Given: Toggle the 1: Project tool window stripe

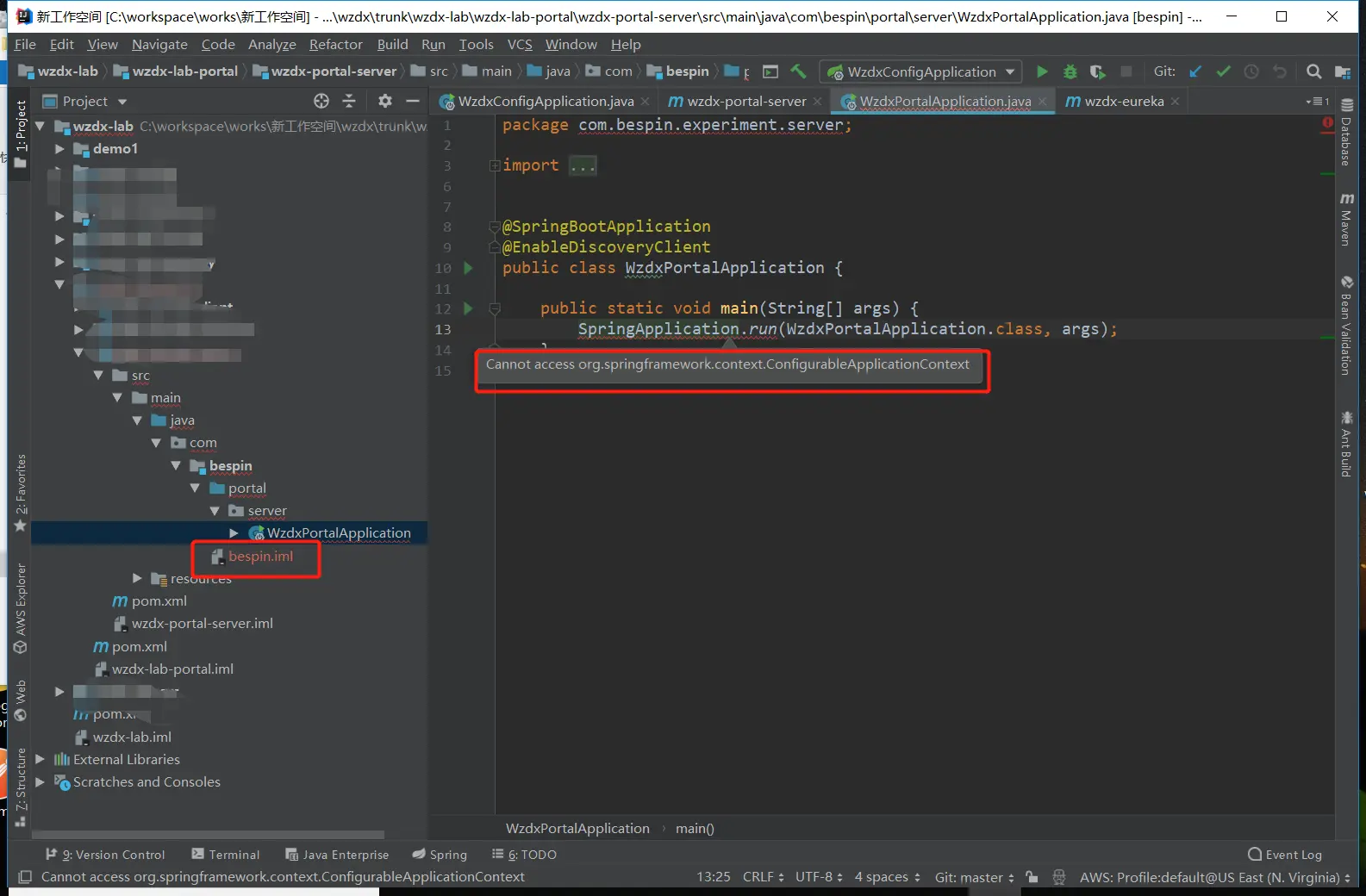Looking at the screenshot, I should pyautogui.click(x=21, y=134).
